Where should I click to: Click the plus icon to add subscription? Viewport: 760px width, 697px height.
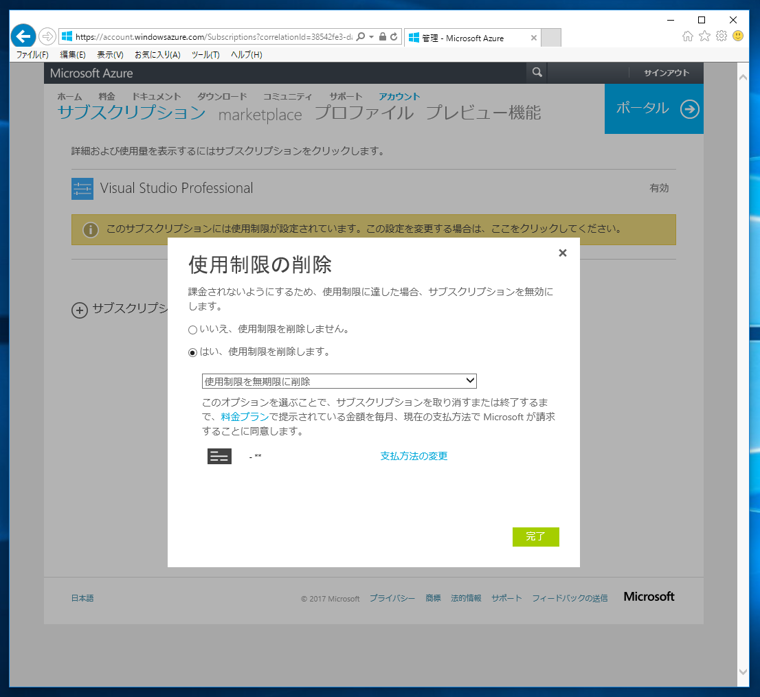pos(79,310)
